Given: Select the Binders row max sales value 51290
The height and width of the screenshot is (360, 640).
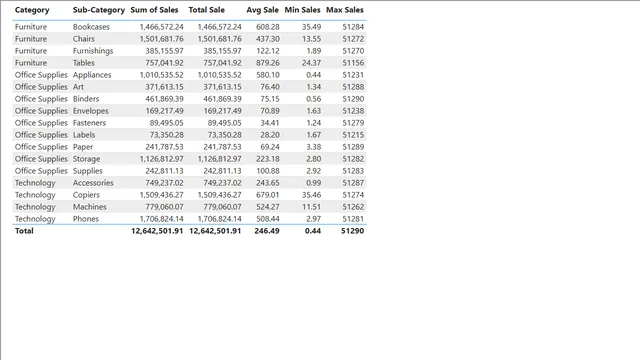Looking at the screenshot, I should 353,99.
